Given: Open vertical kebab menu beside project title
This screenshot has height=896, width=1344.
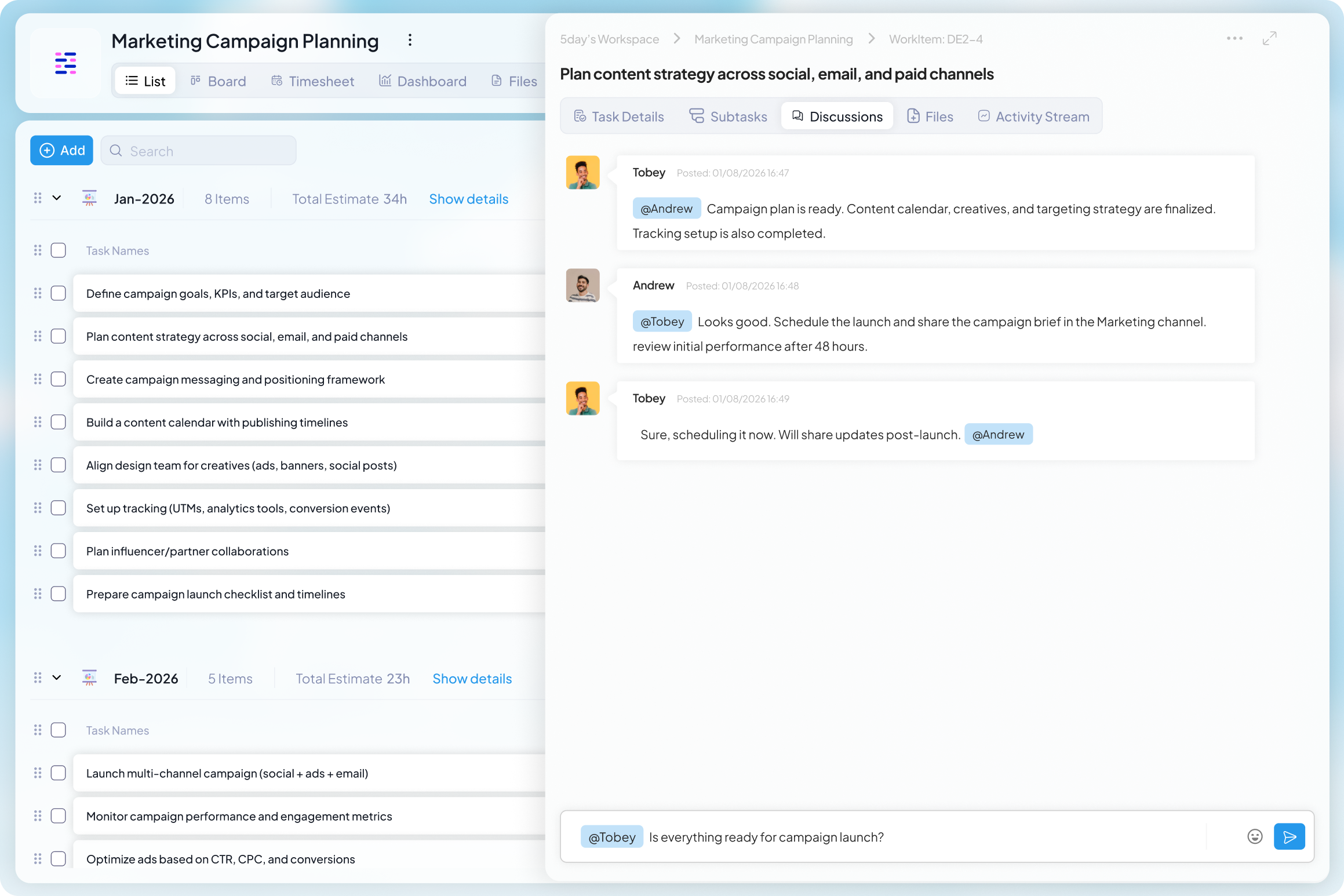Looking at the screenshot, I should (x=410, y=40).
